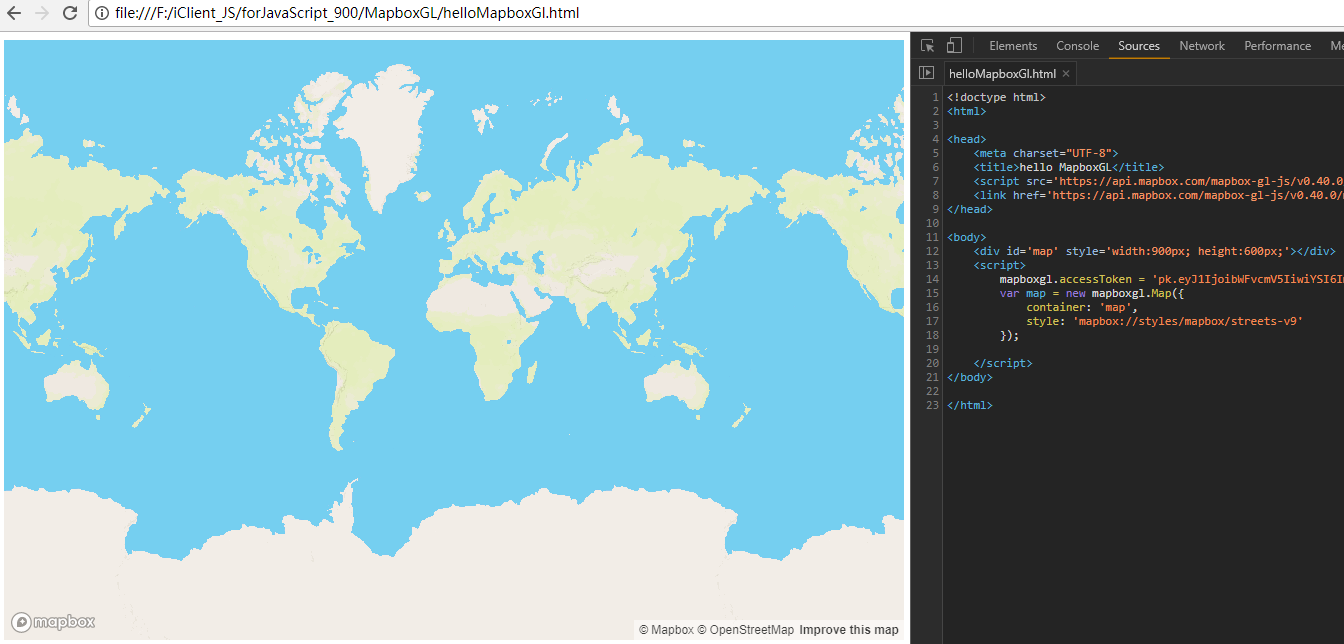The height and width of the screenshot is (644, 1344).
Task: Click the Improve this map link
Action: coord(849,630)
